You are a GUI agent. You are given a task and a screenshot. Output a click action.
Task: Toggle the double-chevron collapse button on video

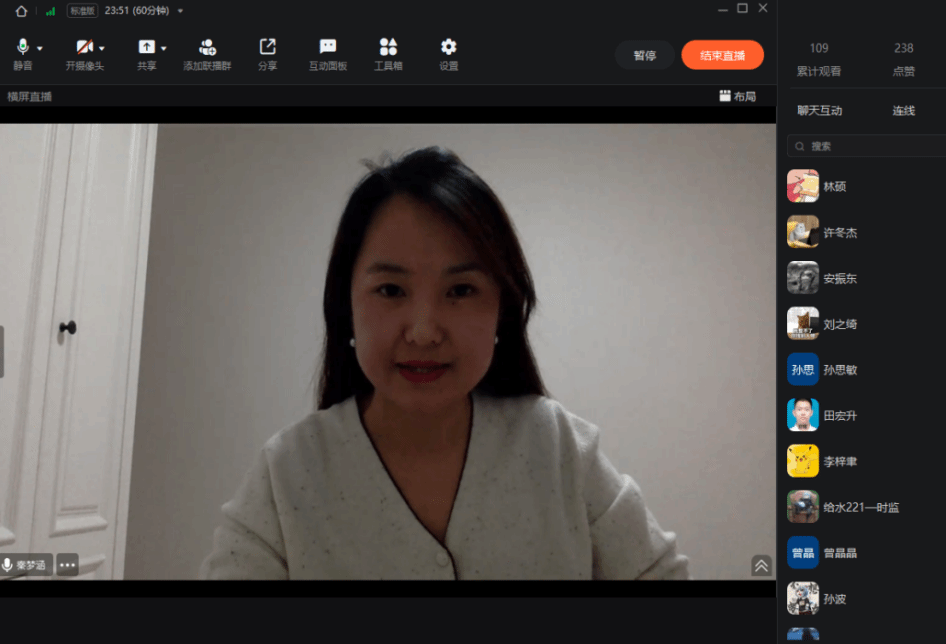tap(761, 566)
